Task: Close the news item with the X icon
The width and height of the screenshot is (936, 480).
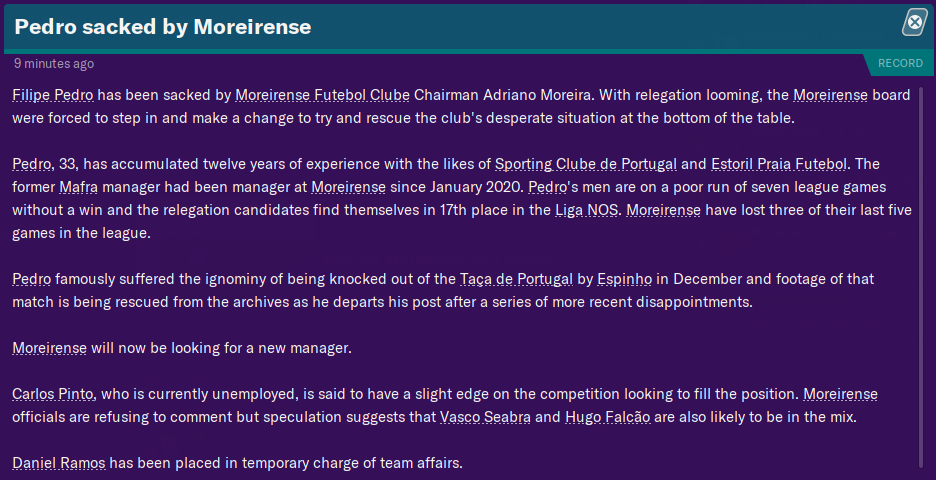Action: tap(914, 23)
